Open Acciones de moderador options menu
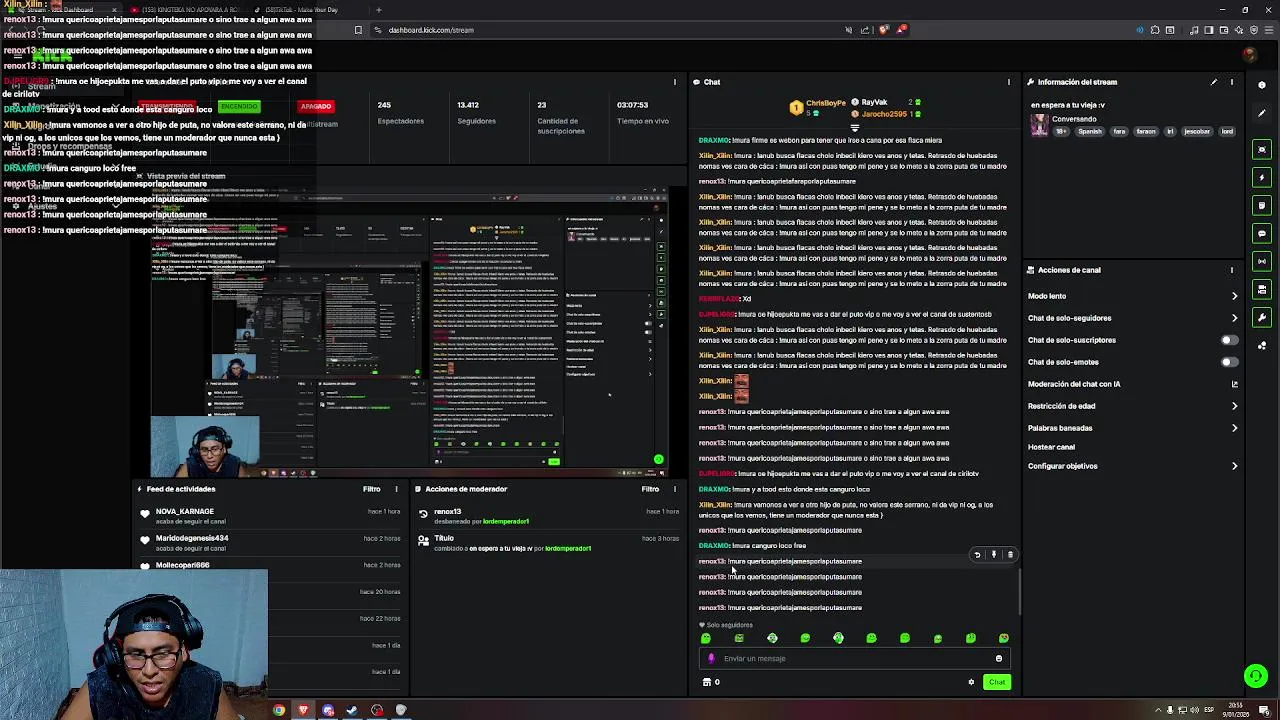 coord(675,489)
